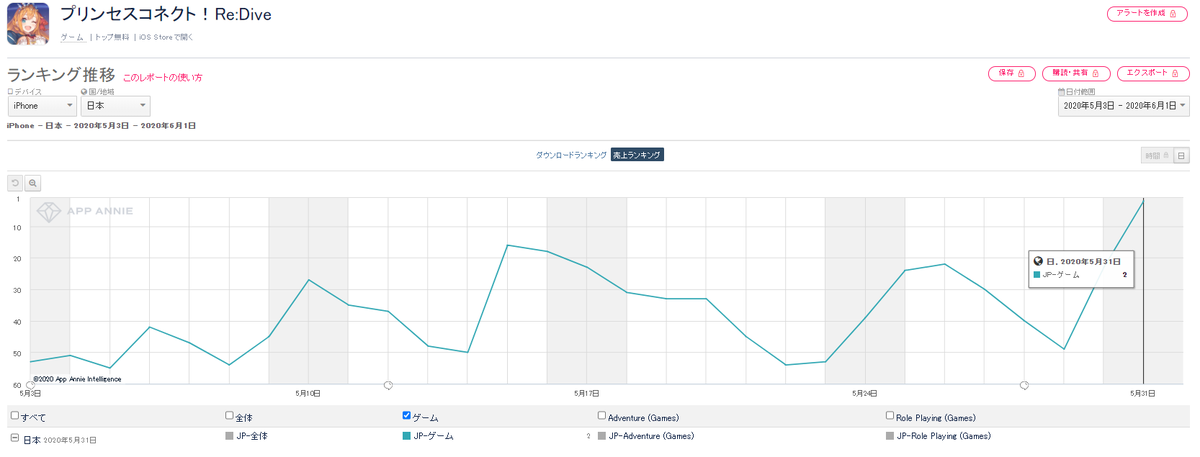
Task: Toggle the Adventure (Games) checkbox
Action: click(x=602, y=416)
